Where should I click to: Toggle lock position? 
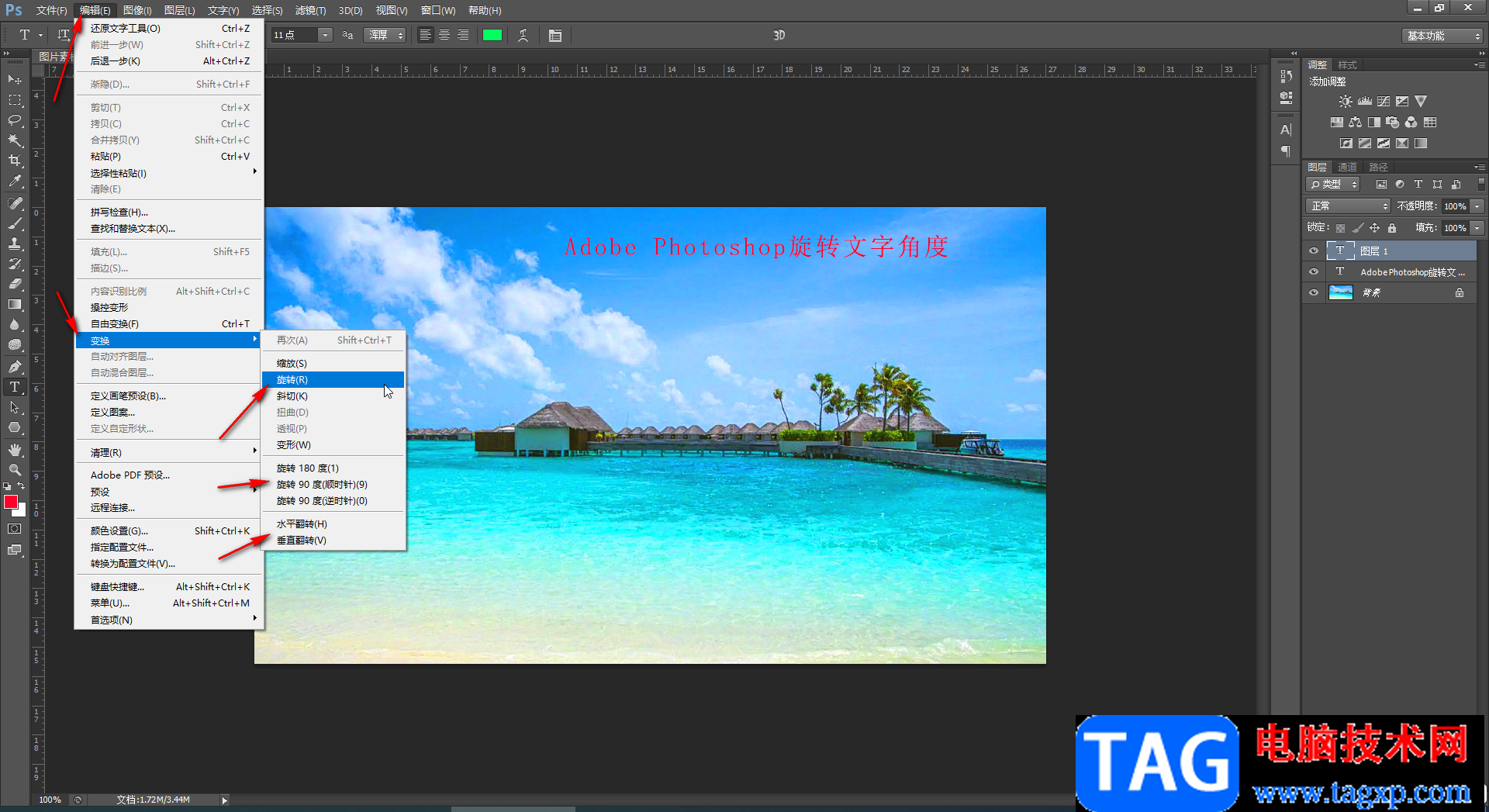point(1374,228)
